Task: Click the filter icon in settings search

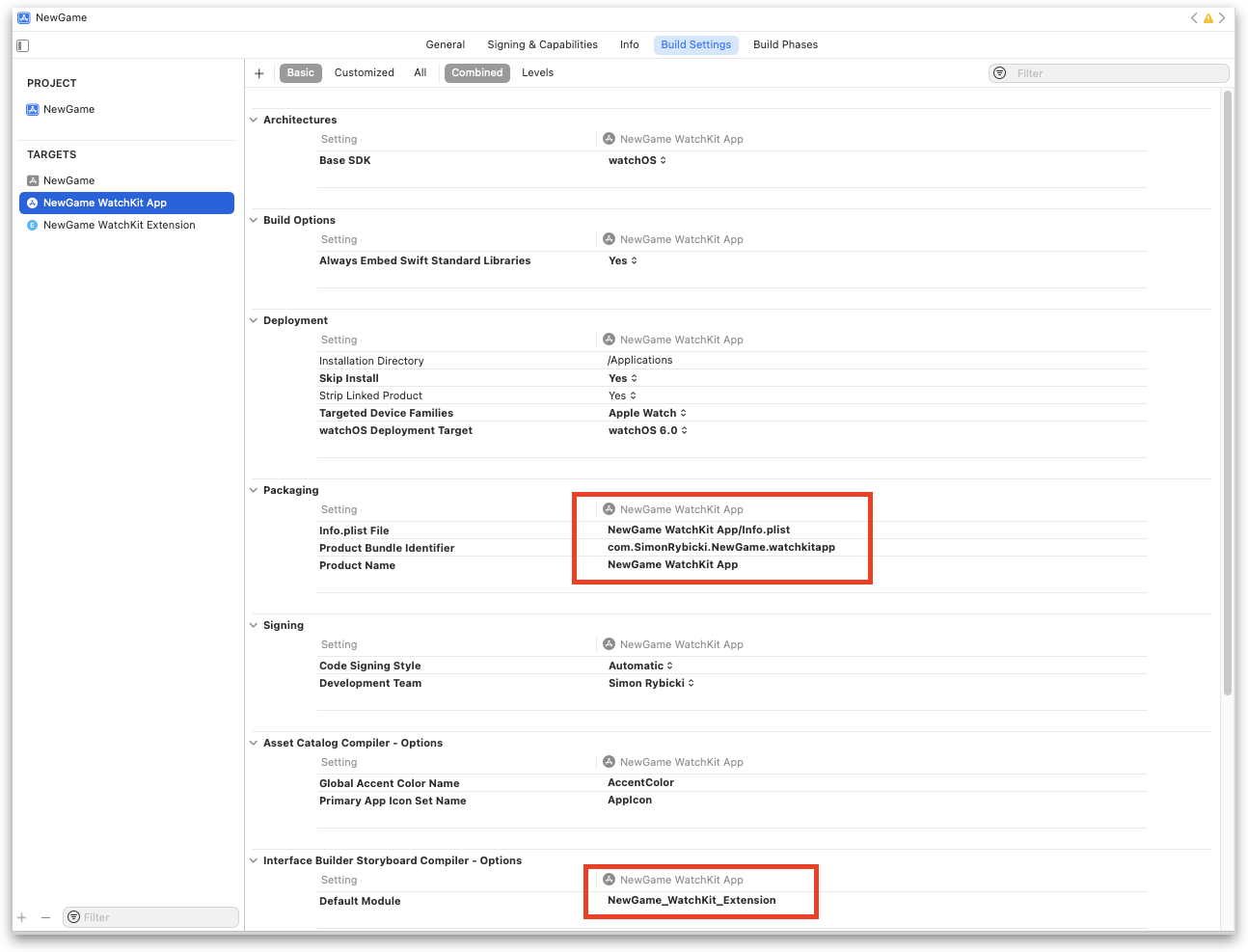Action: pyautogui.click(x=1000, y=73)
